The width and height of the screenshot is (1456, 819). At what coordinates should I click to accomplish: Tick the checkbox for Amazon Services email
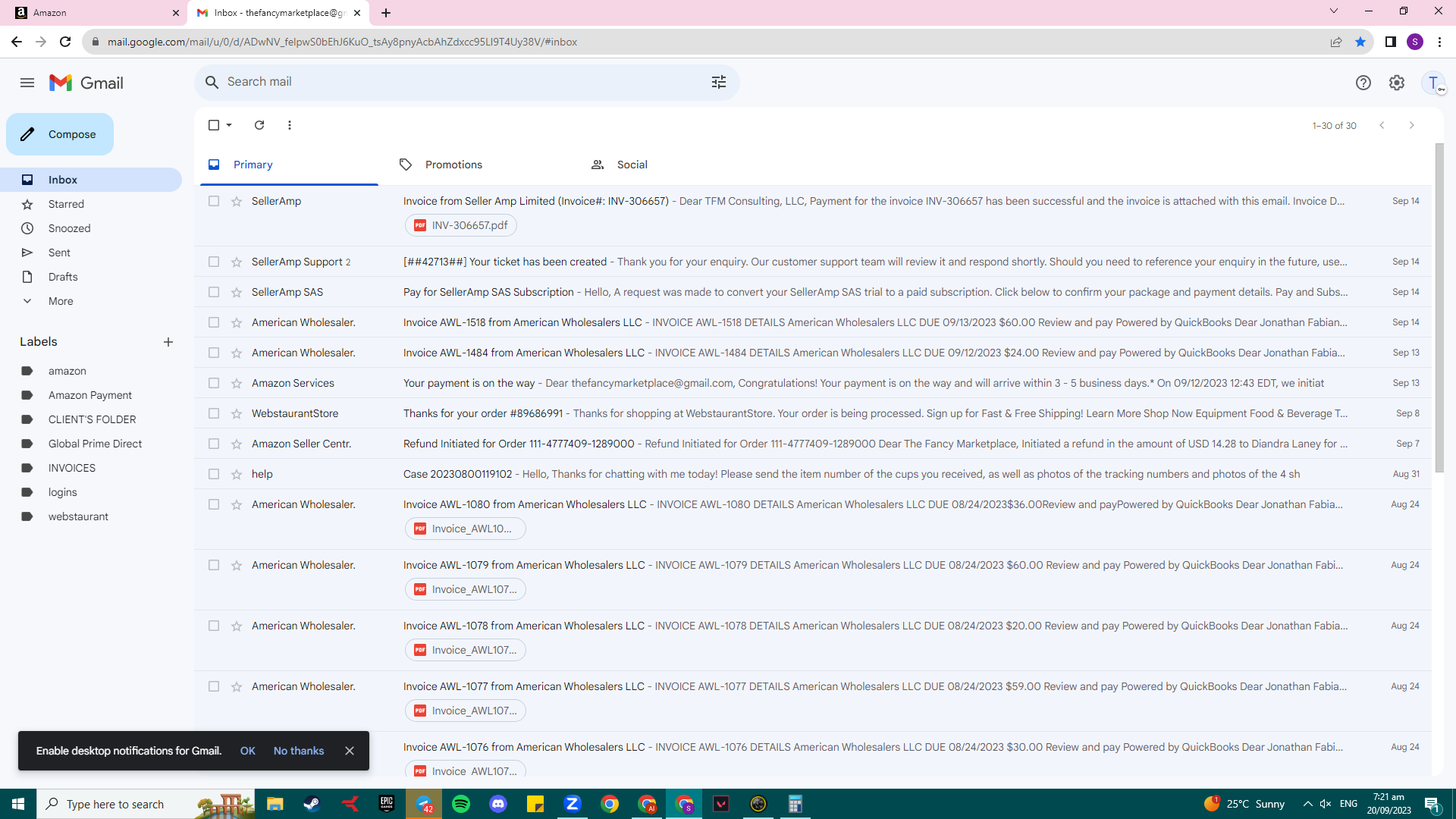[214, 383]
